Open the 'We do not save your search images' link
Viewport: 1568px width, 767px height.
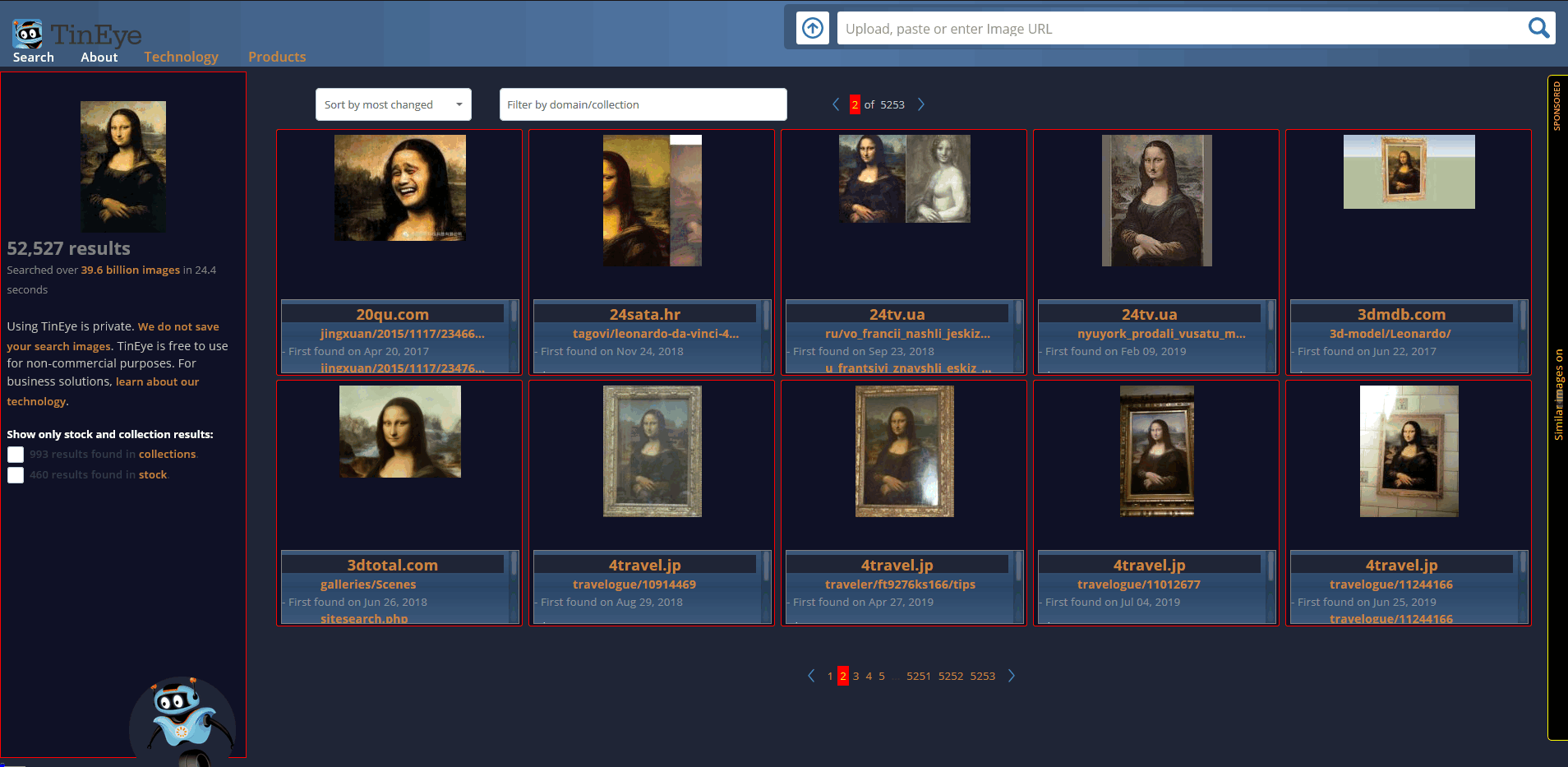click(x=113, y=336)
